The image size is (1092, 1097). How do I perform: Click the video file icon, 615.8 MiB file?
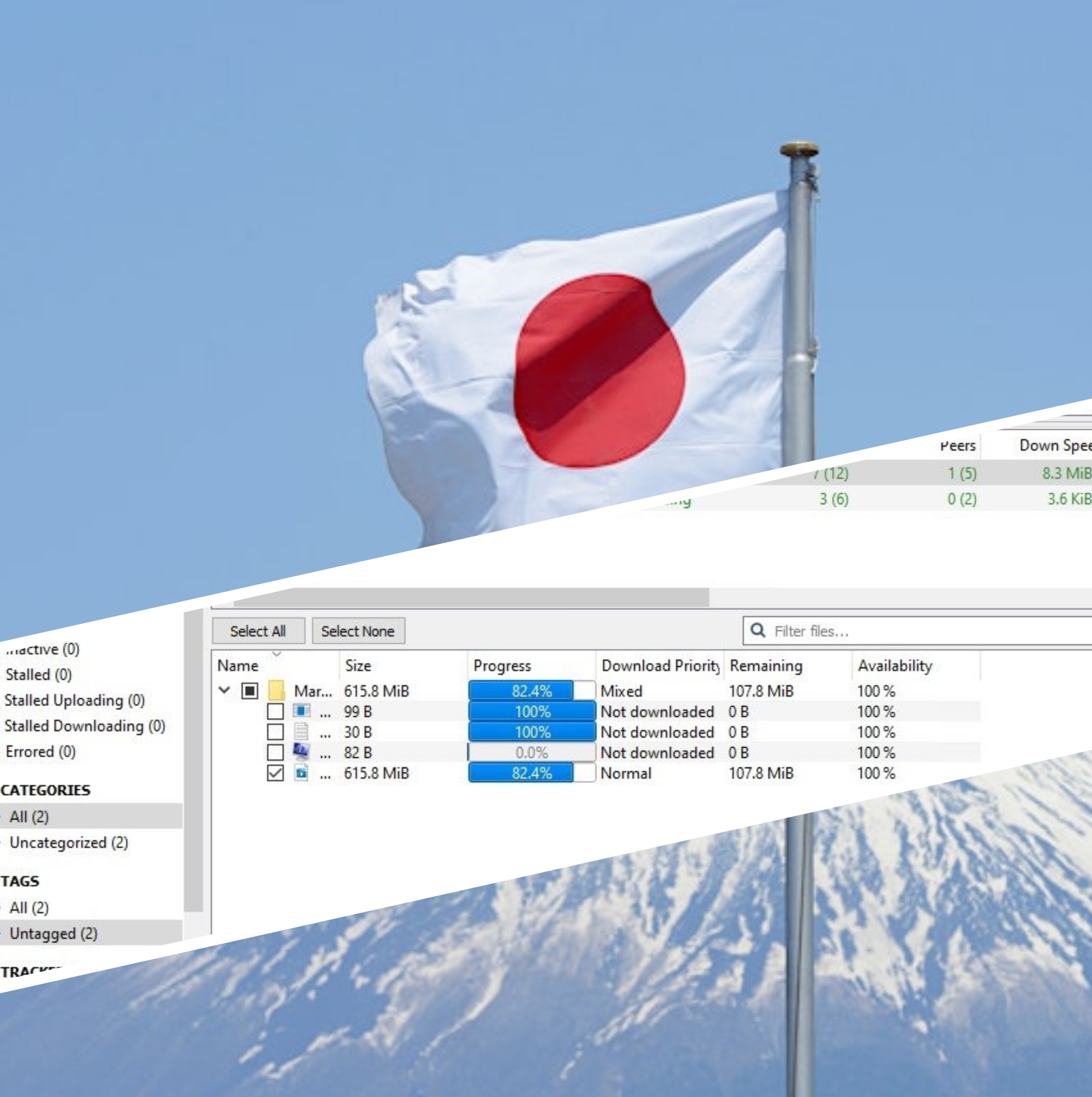(302, 772)
